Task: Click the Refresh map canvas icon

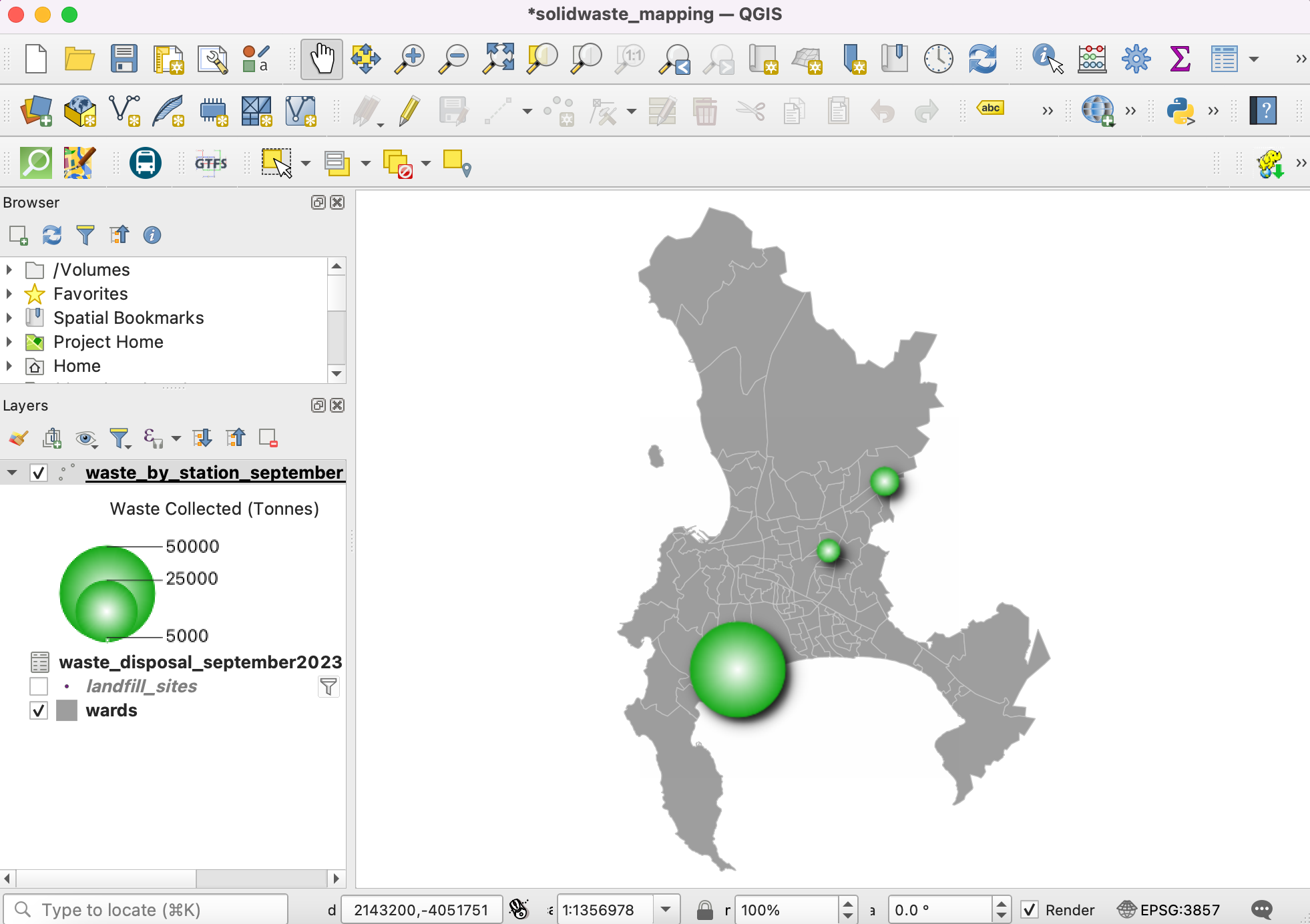Action: (982, 59)
